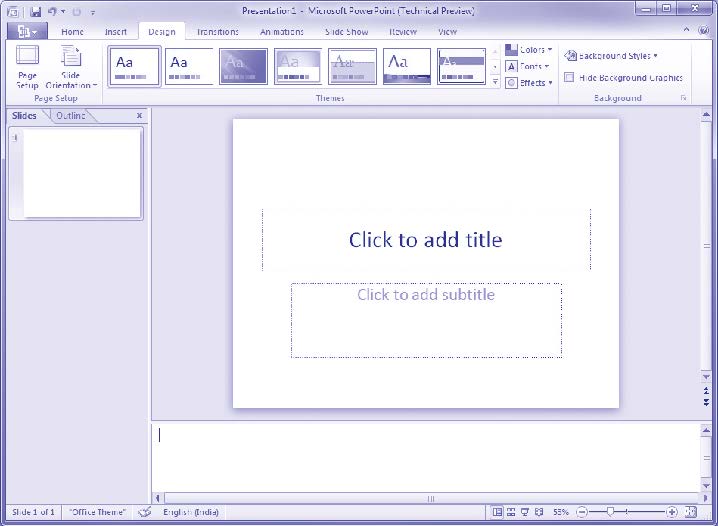
Task: Switch to the Outline pane tab
Action: coord(71,116)
